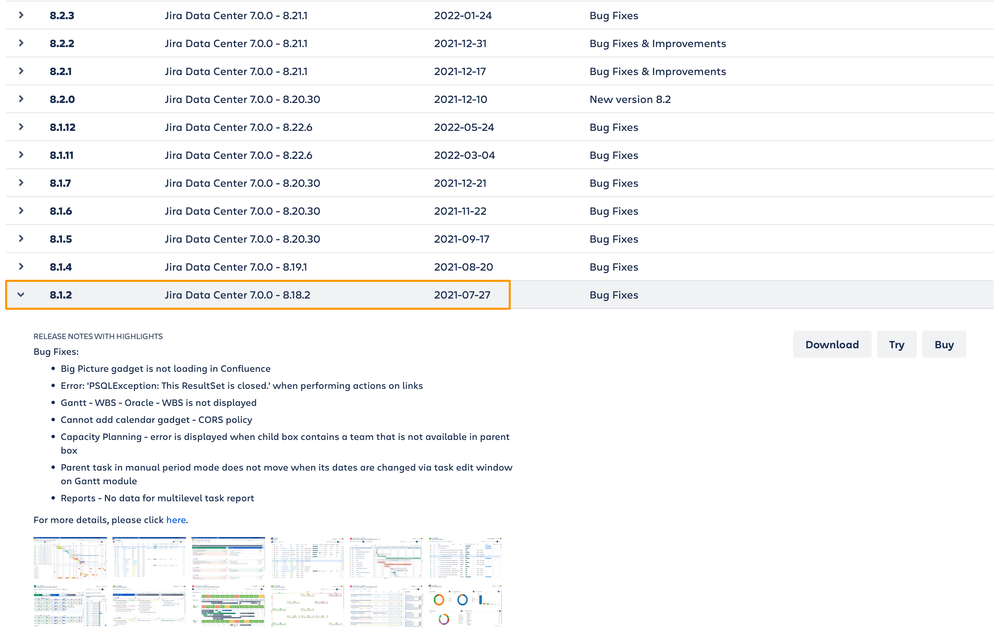
Task: Expand the 8.2.0 row details
Action: [20, 99]
